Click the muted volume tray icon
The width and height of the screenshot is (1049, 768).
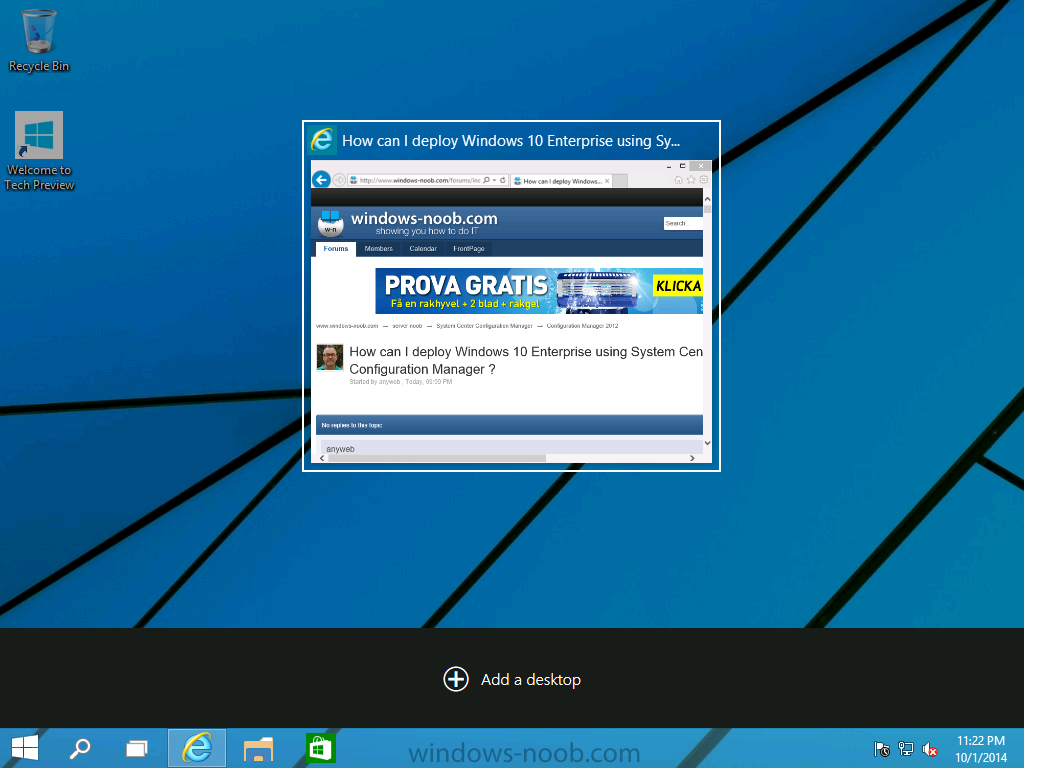pyautogui.click(x=930, y=749)
